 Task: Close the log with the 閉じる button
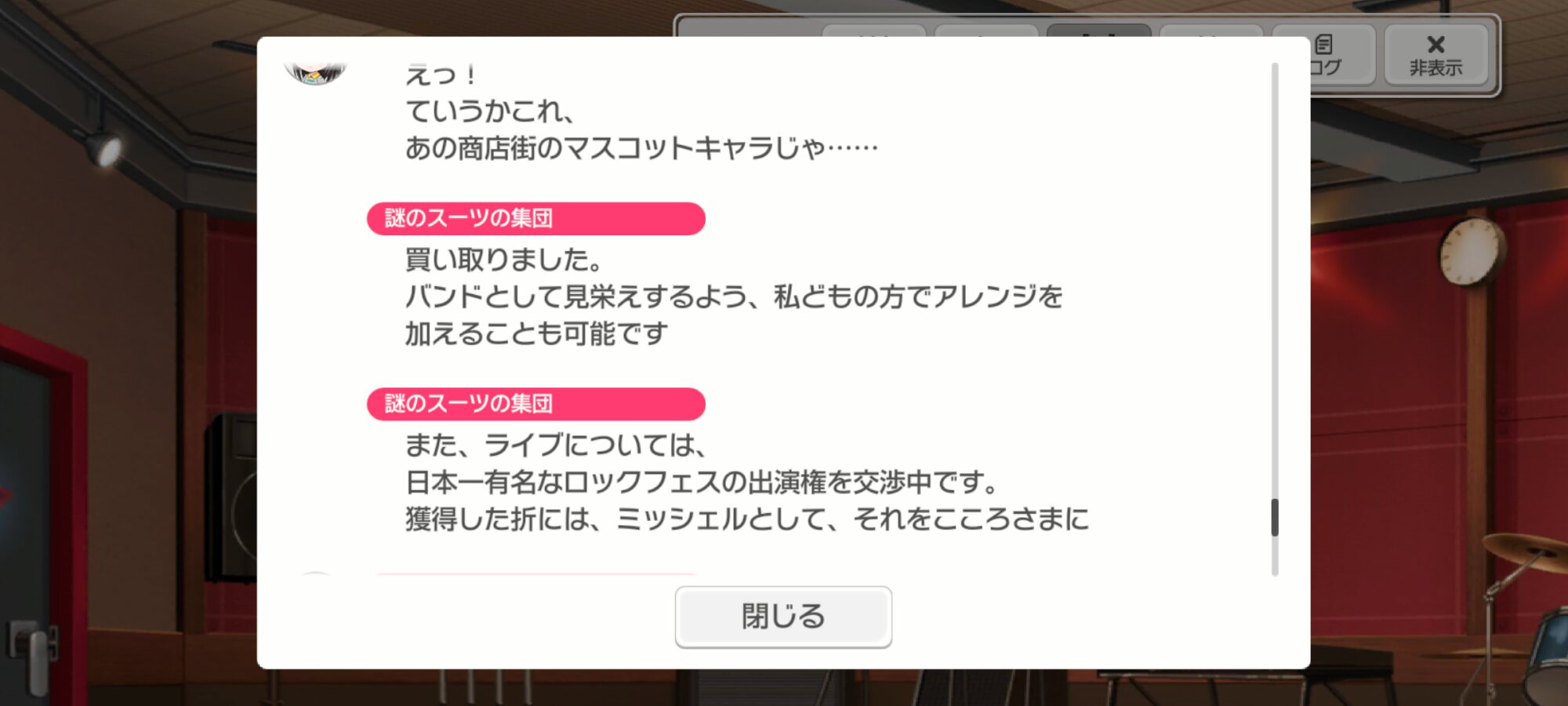[783, 617]
